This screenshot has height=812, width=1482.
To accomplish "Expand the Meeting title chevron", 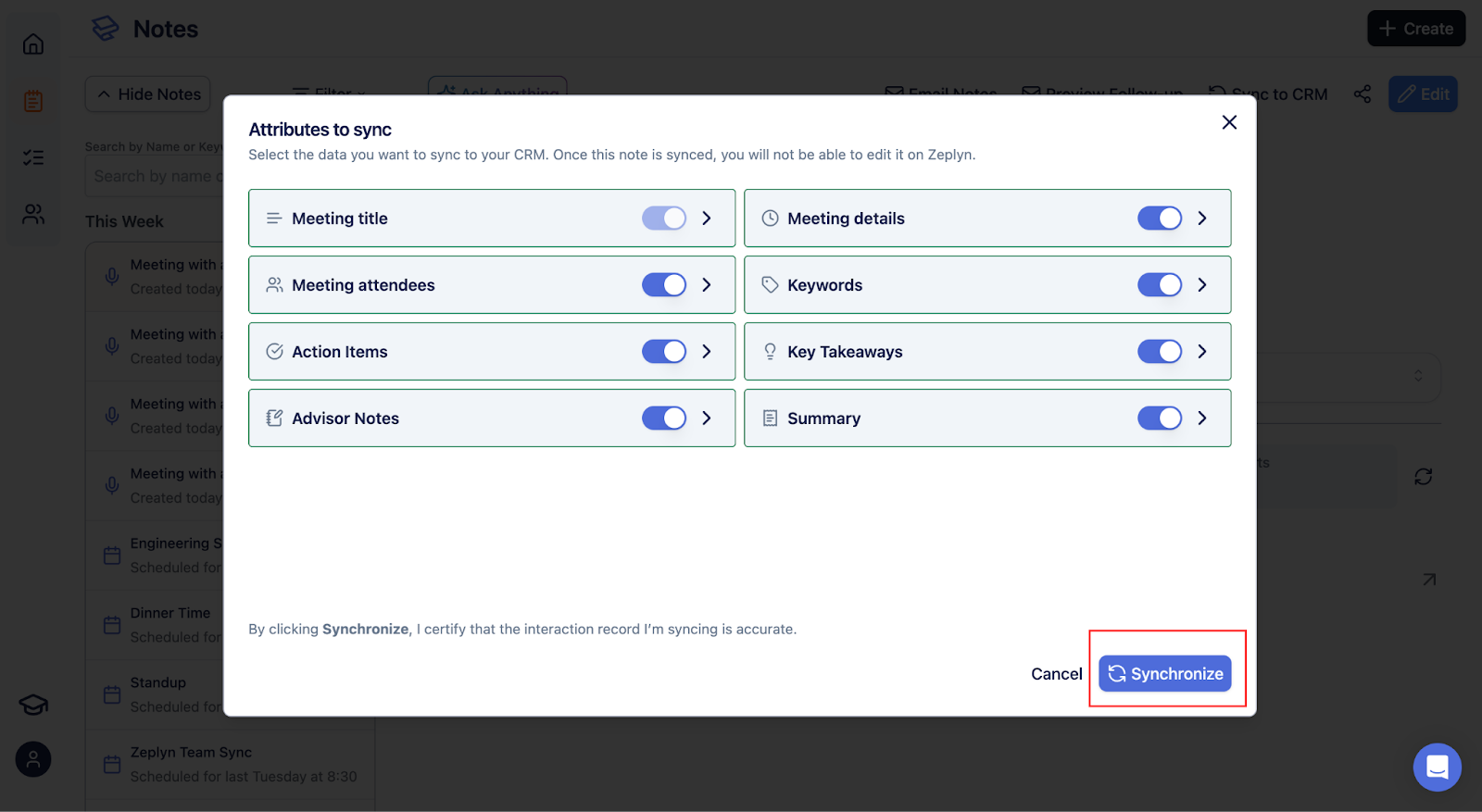I will pyautogui.click(x=707, y=219).
